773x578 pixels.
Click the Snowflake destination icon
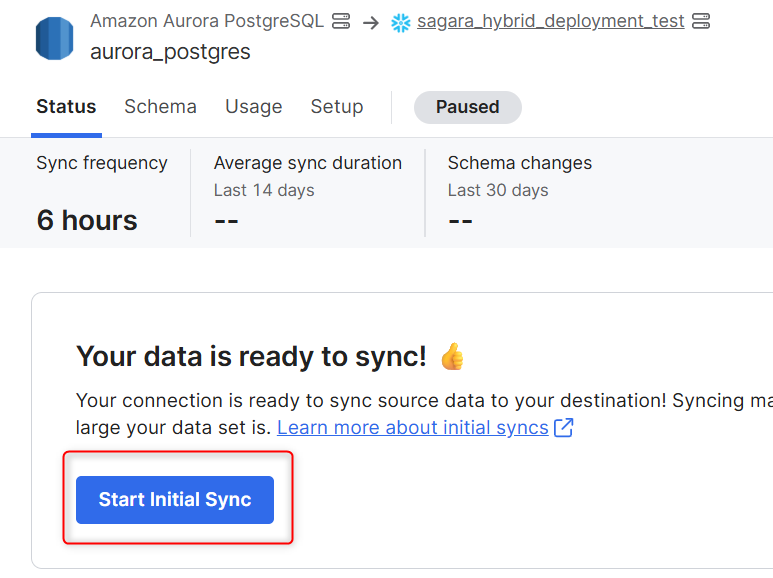point(401,23)
